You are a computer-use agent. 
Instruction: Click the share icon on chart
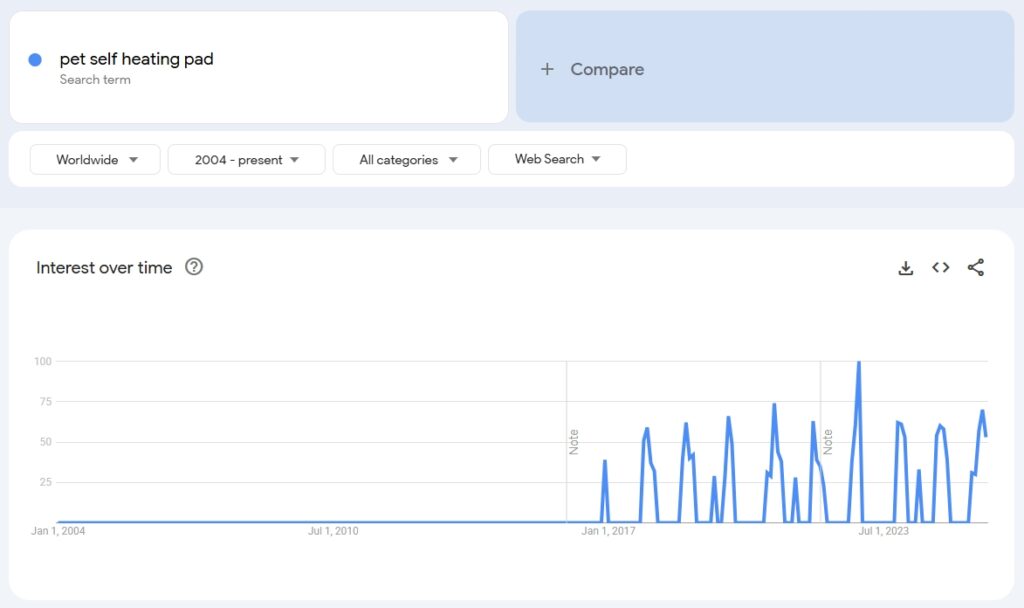click(x=976, y=268)
